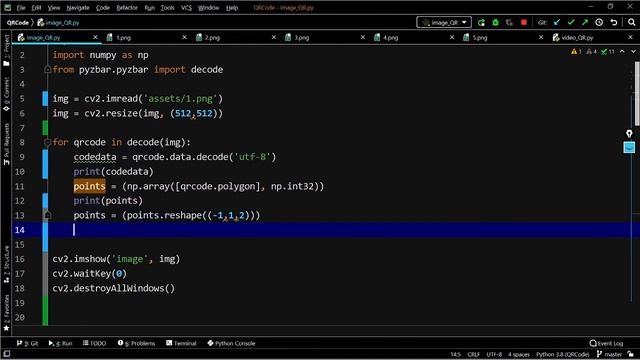The width and height of the screenshot is (640, 360).
Task: Open Pull Requests tool window sidebar
Action: pos(6,144)
